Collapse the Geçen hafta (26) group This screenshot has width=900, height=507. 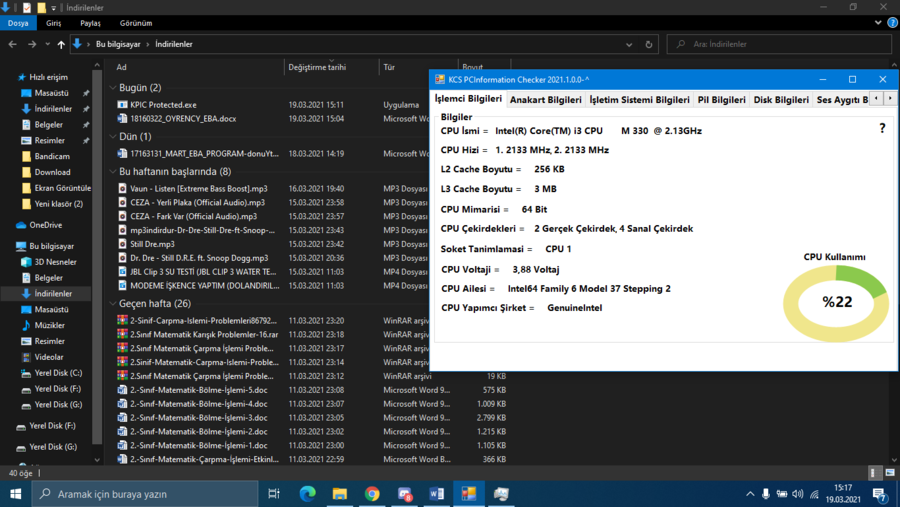click(x=112, y=303)
